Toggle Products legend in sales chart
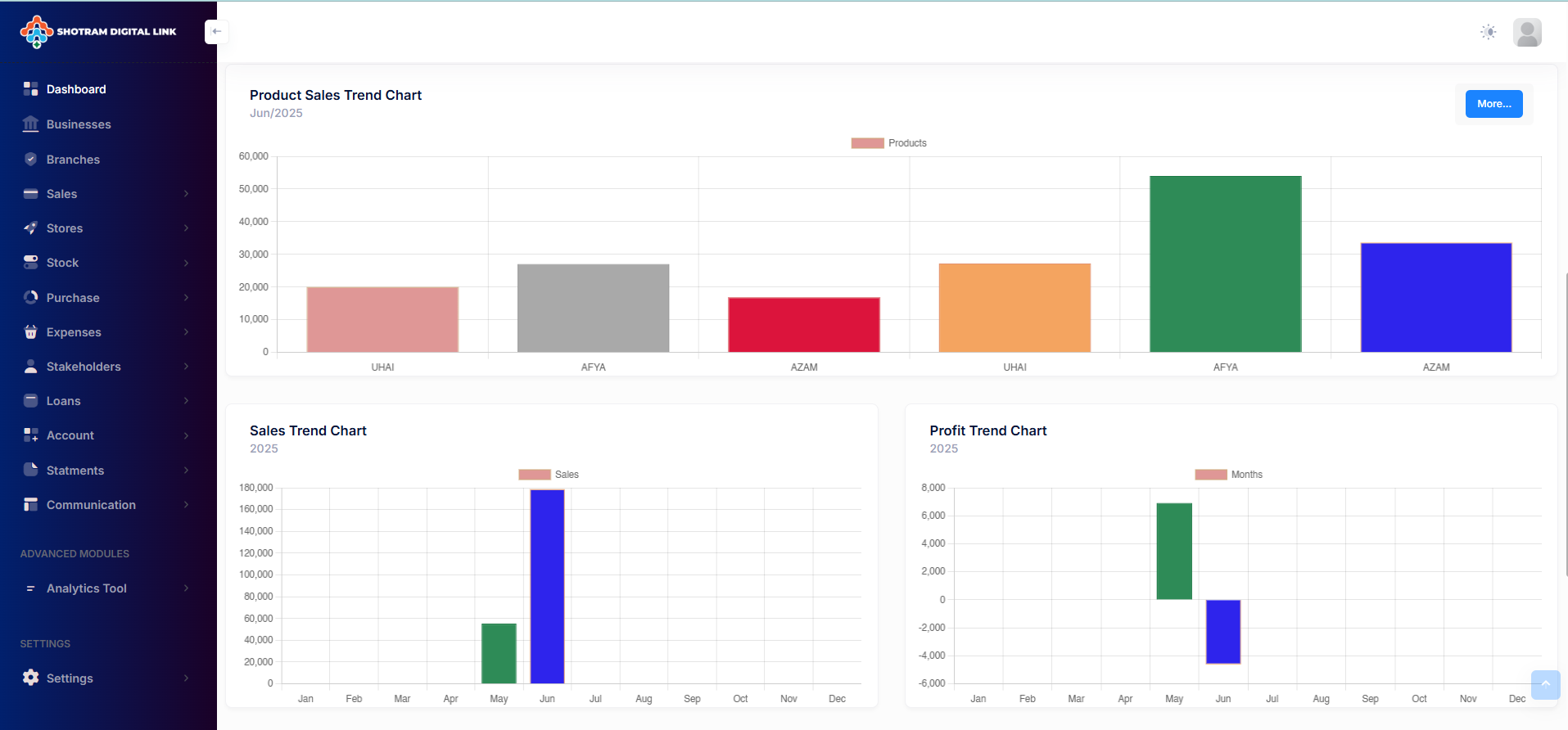The height and width of the screenshot is (730, 1568). 889,143
